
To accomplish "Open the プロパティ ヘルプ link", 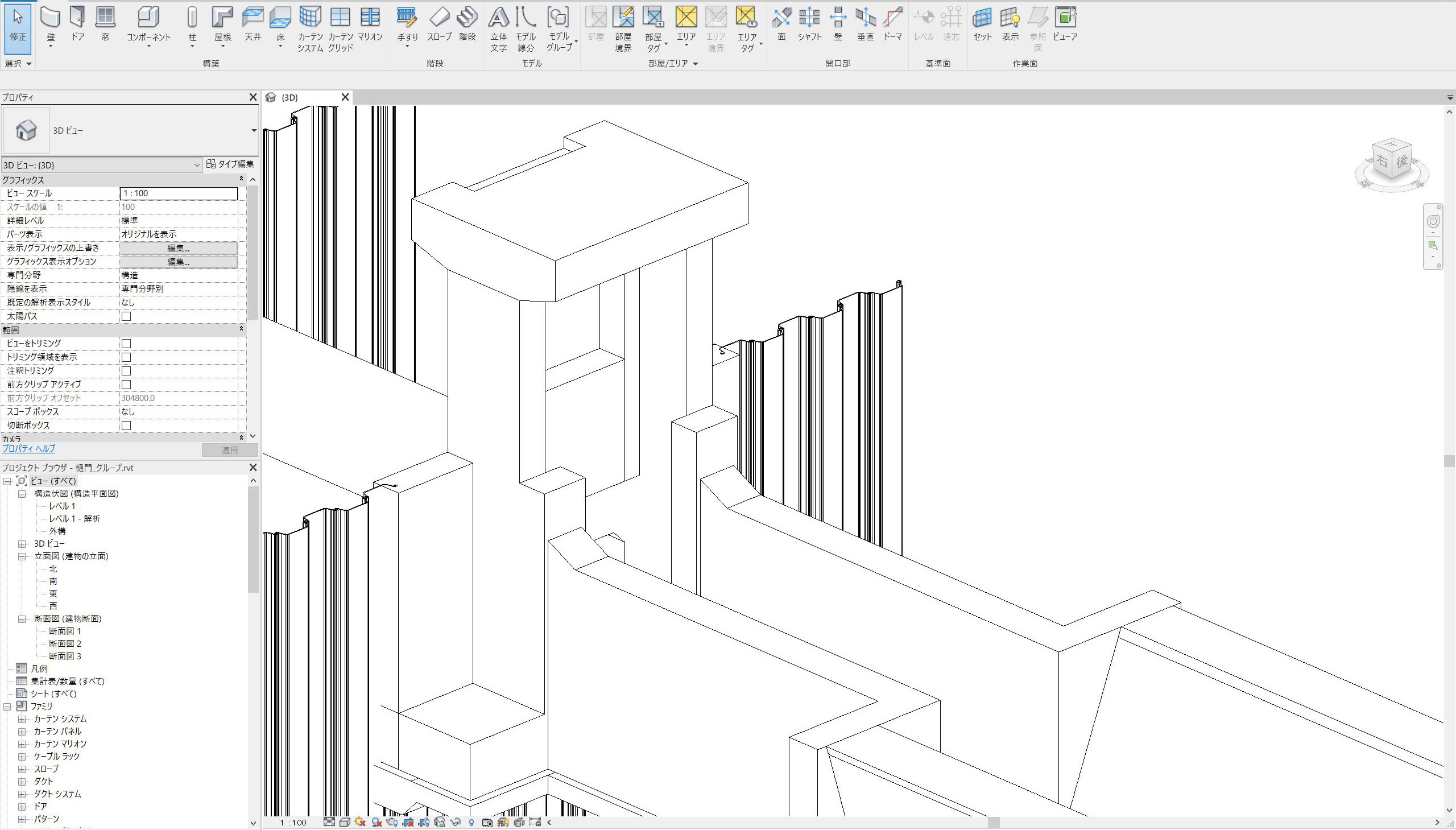I will pyautogui.click(x=29, y=449).
